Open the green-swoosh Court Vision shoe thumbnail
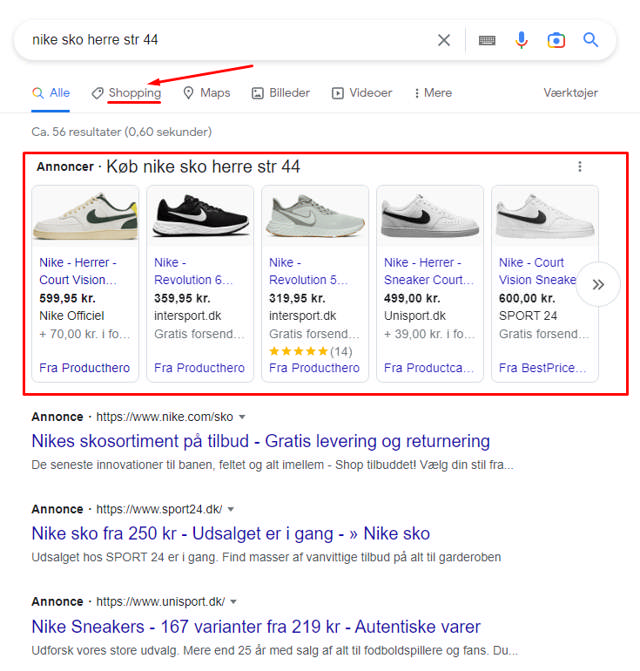The width and height of the screenshot is (640, 671). point(86,216)
